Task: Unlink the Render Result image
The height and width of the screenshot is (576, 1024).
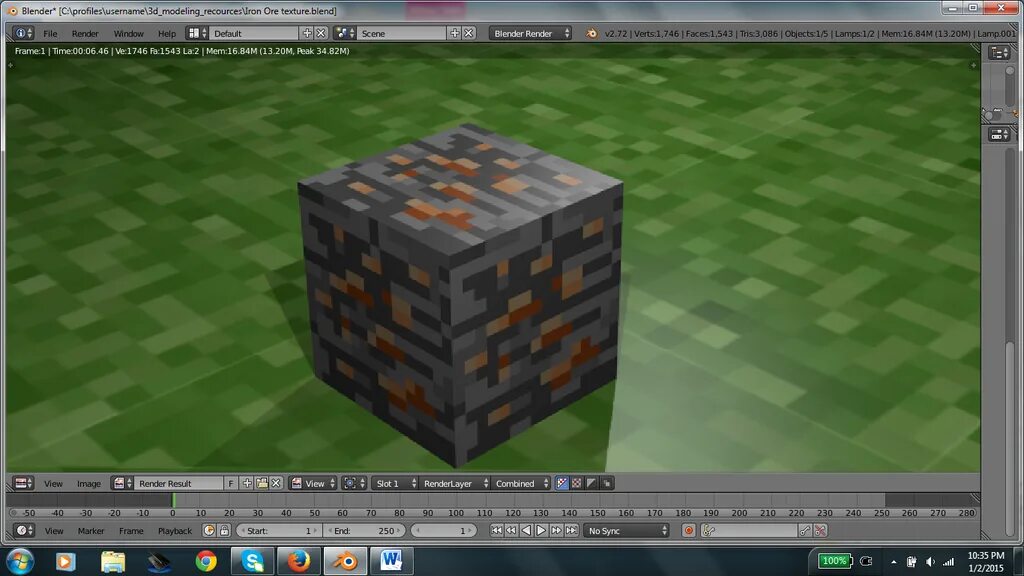Action: (x=276, y=483)
